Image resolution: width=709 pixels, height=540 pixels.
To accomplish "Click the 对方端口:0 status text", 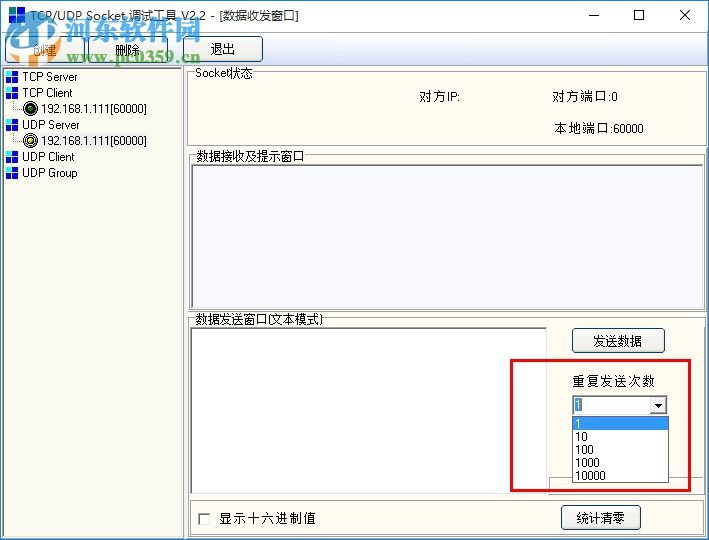I will tap(585, 96).
